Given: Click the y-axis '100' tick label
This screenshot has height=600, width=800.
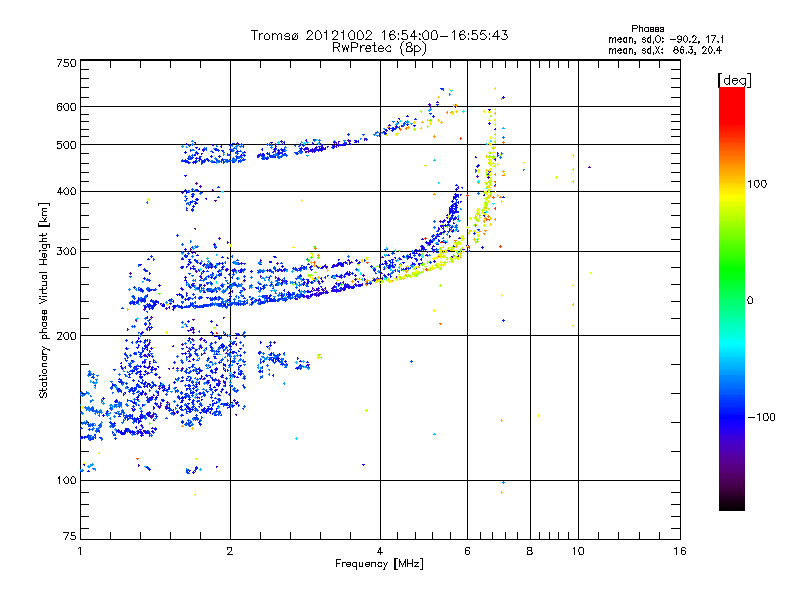Looking at the screenshot, I should click(66, 481).
